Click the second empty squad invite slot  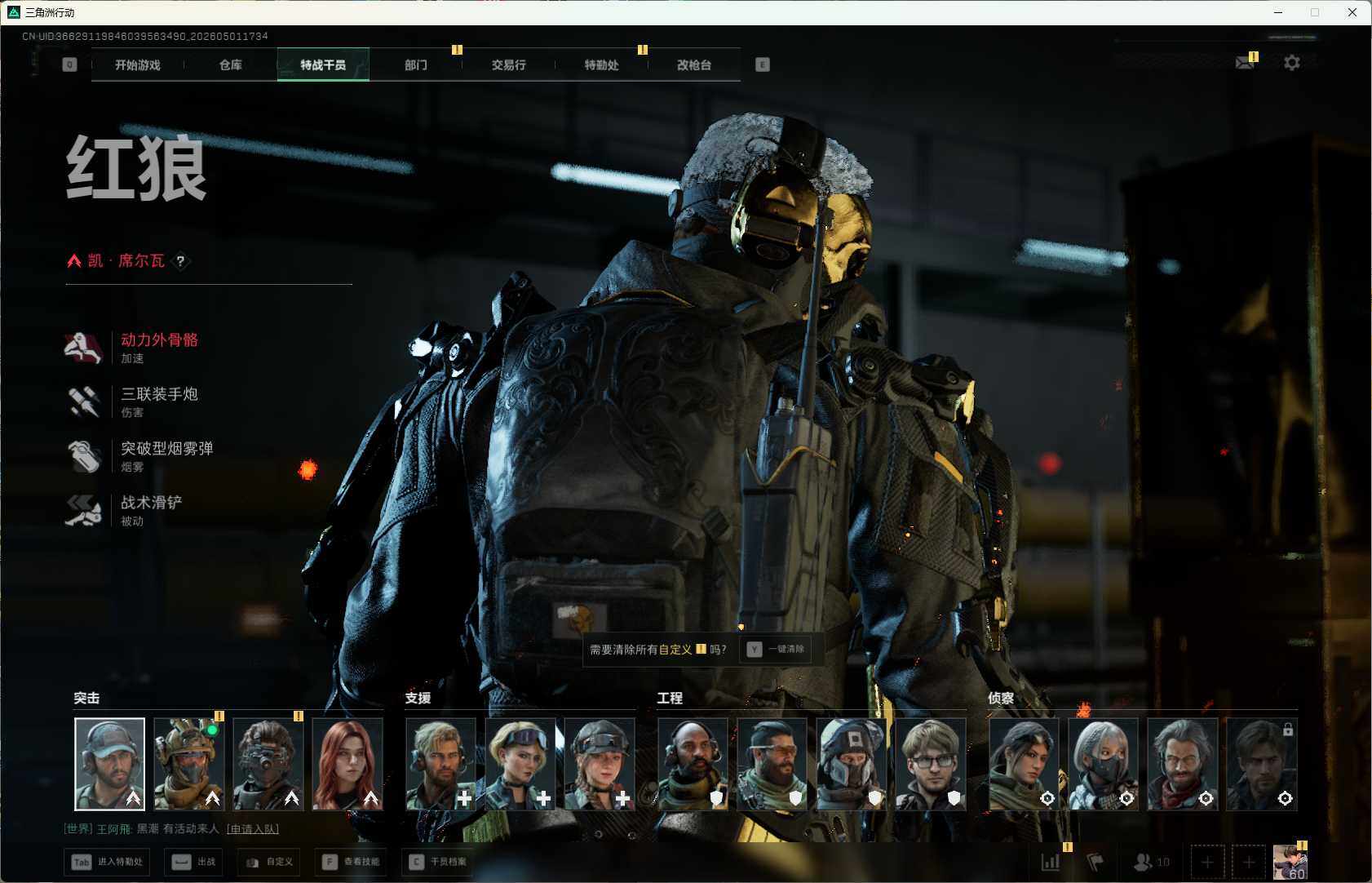1248,862
